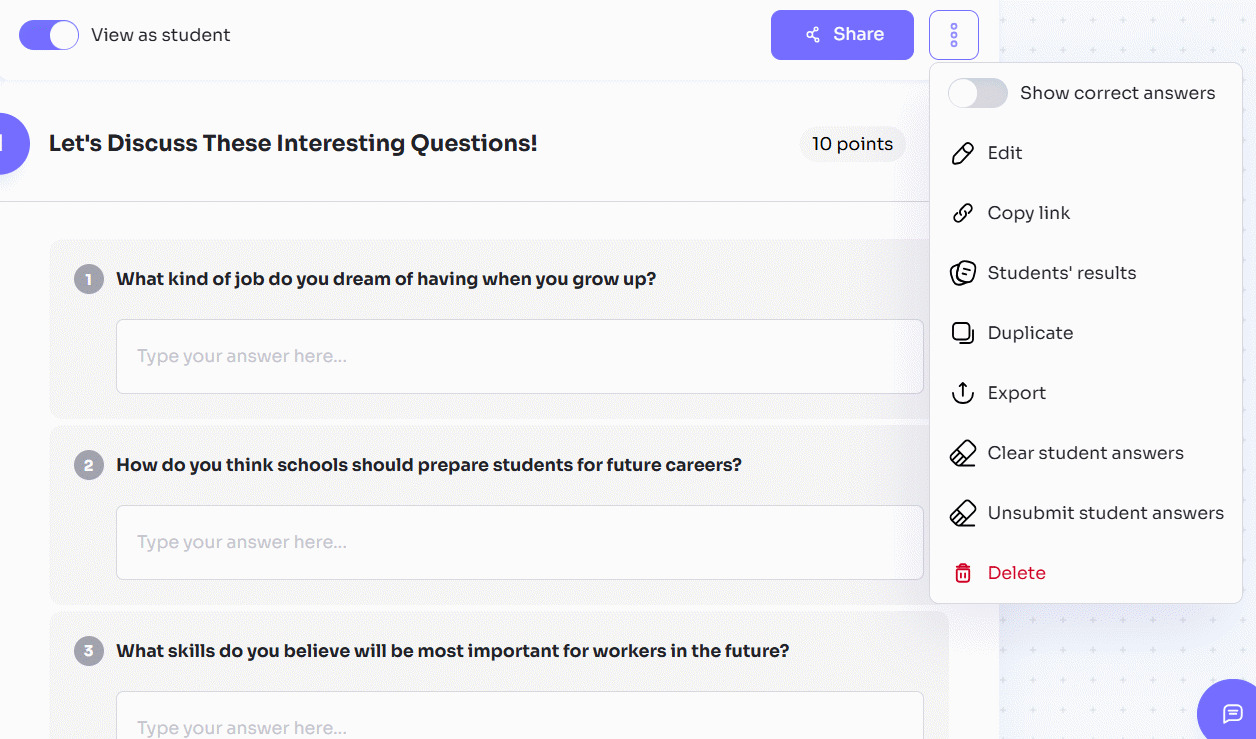Choose Export in the options menu
Viewport: 1256px width, 739px height.
click(1016, 393)
